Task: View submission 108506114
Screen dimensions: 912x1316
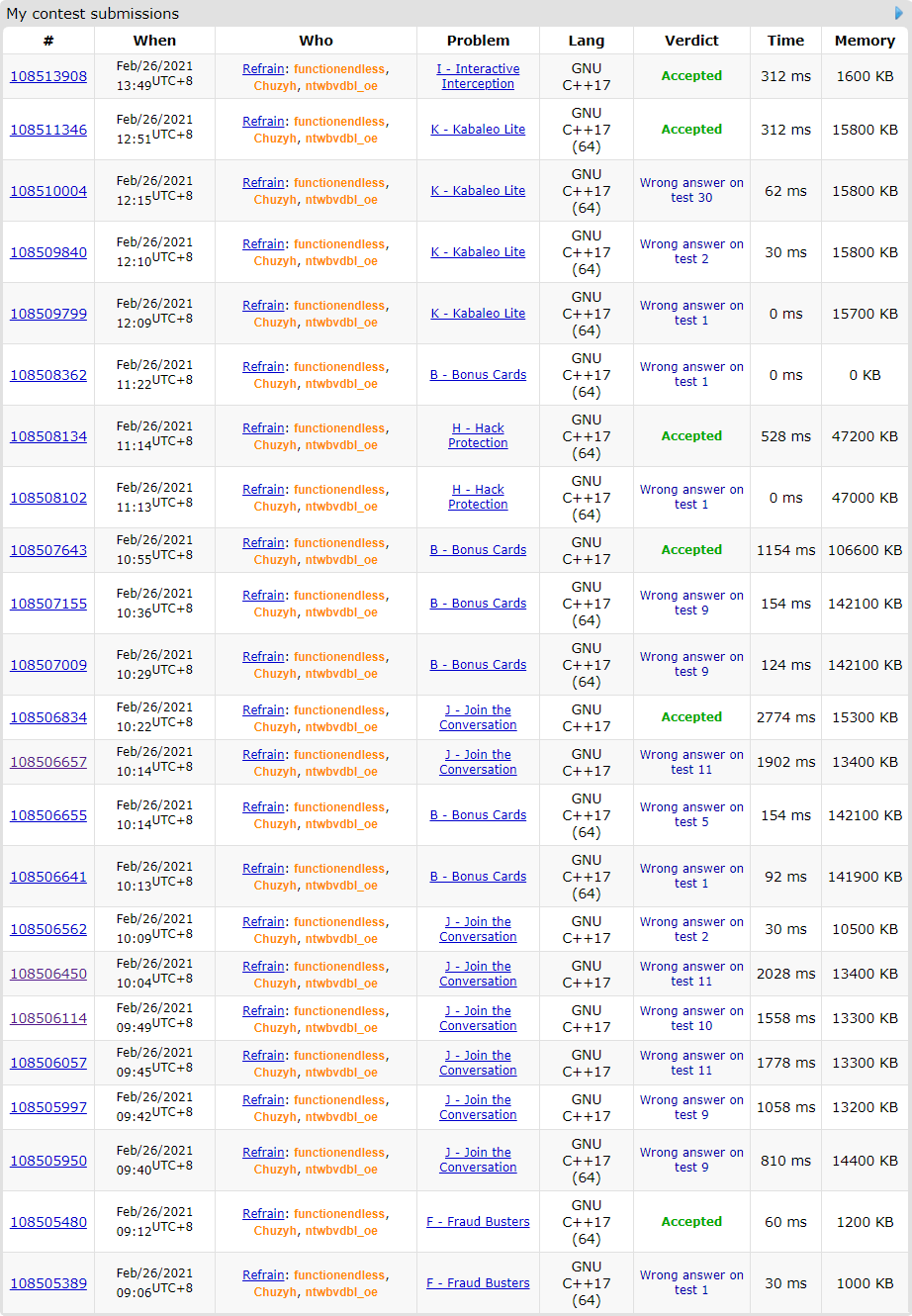Action: pos(48,1018)
